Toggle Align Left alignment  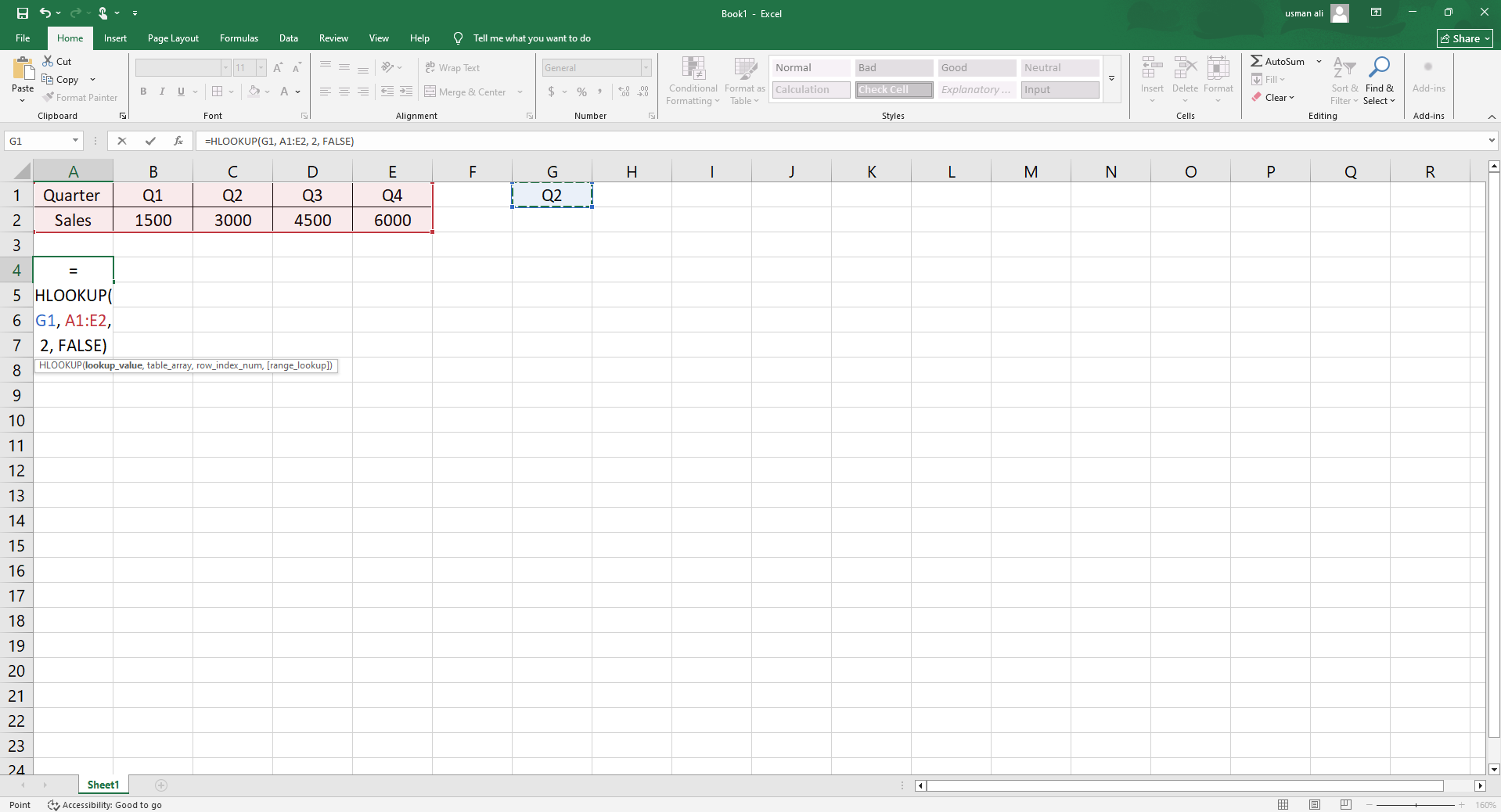326,92
